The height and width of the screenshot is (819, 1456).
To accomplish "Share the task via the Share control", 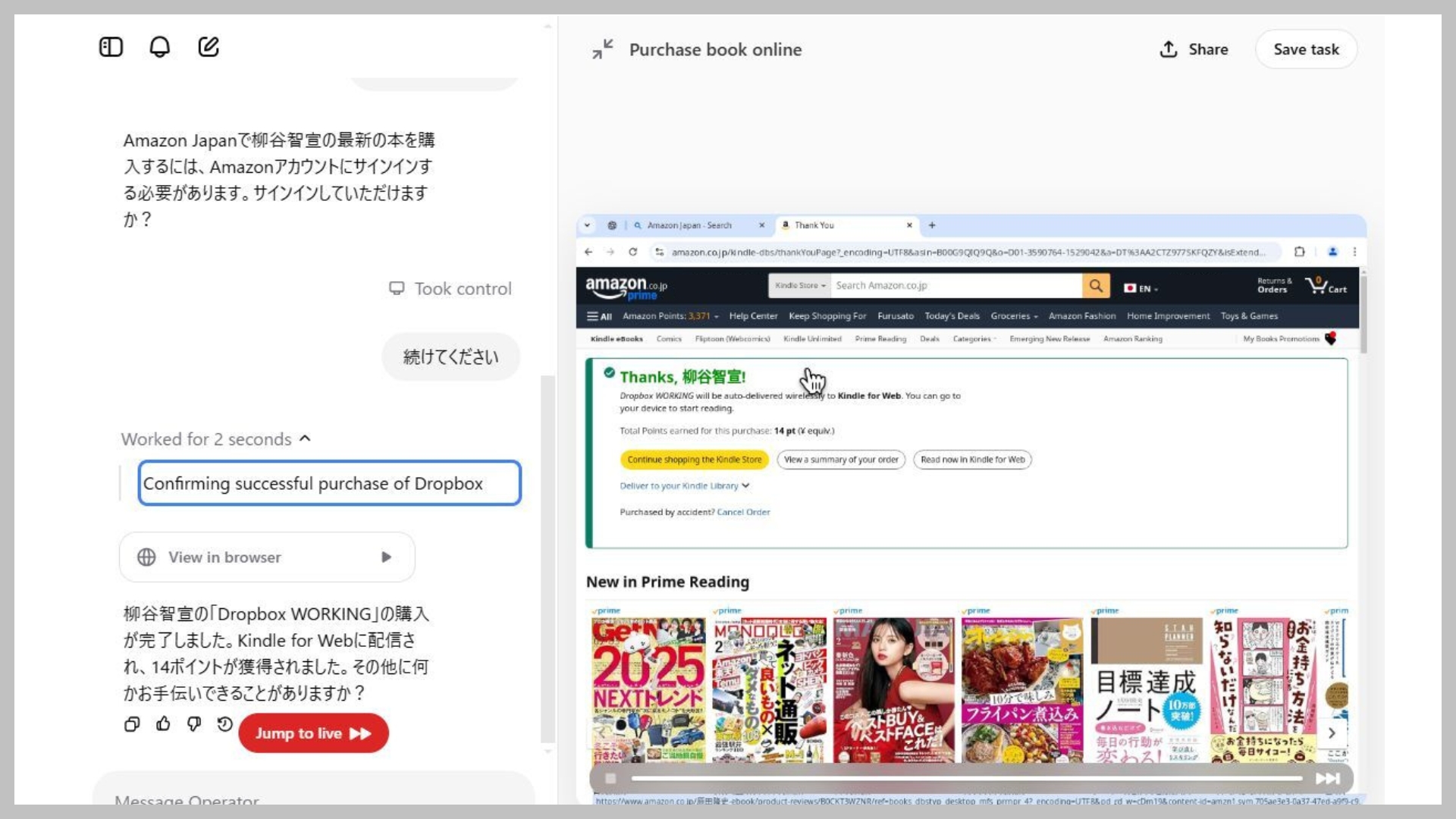I will point(1194,49).
